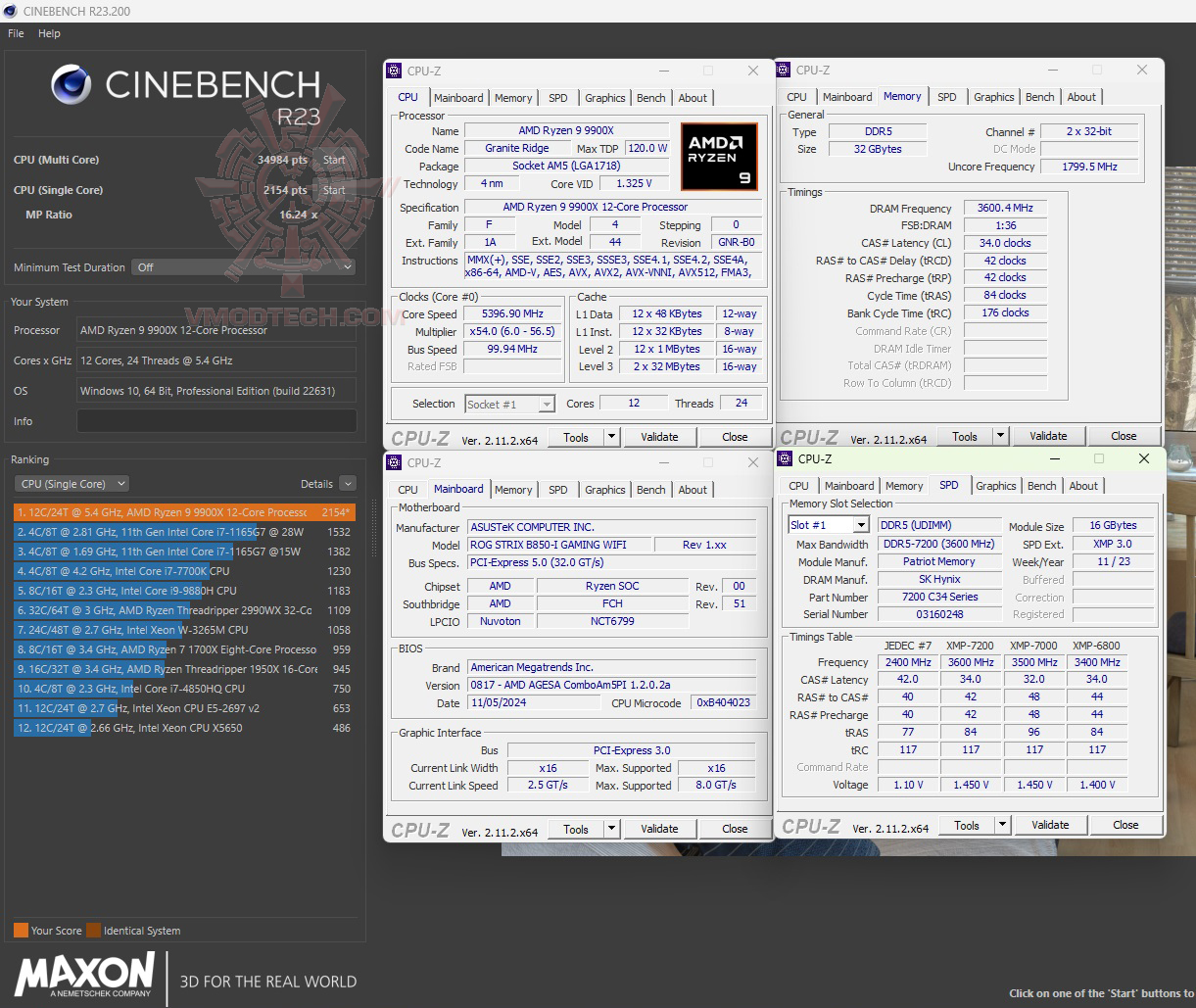Open the File menu in Cinebench

tap(16, 33)
